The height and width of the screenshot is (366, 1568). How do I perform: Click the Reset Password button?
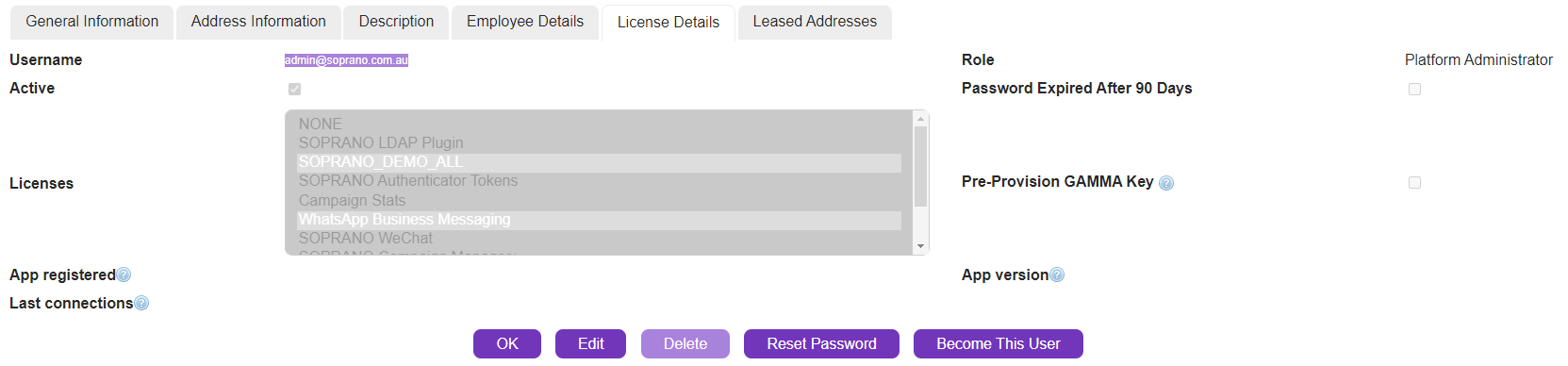point(821,343)
